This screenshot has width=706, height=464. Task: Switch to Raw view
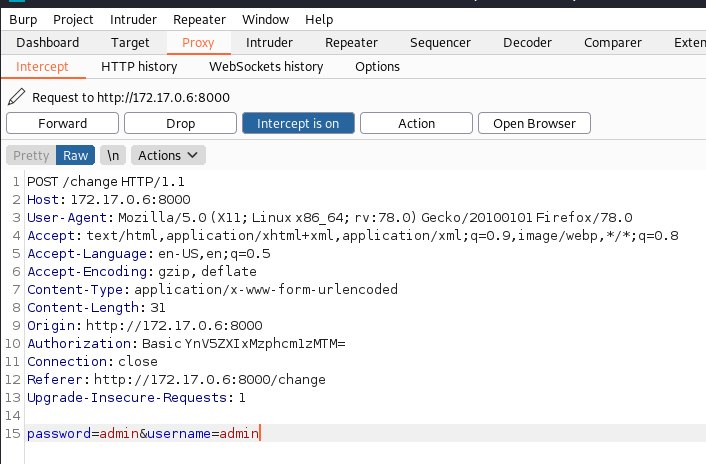[75, 155]
